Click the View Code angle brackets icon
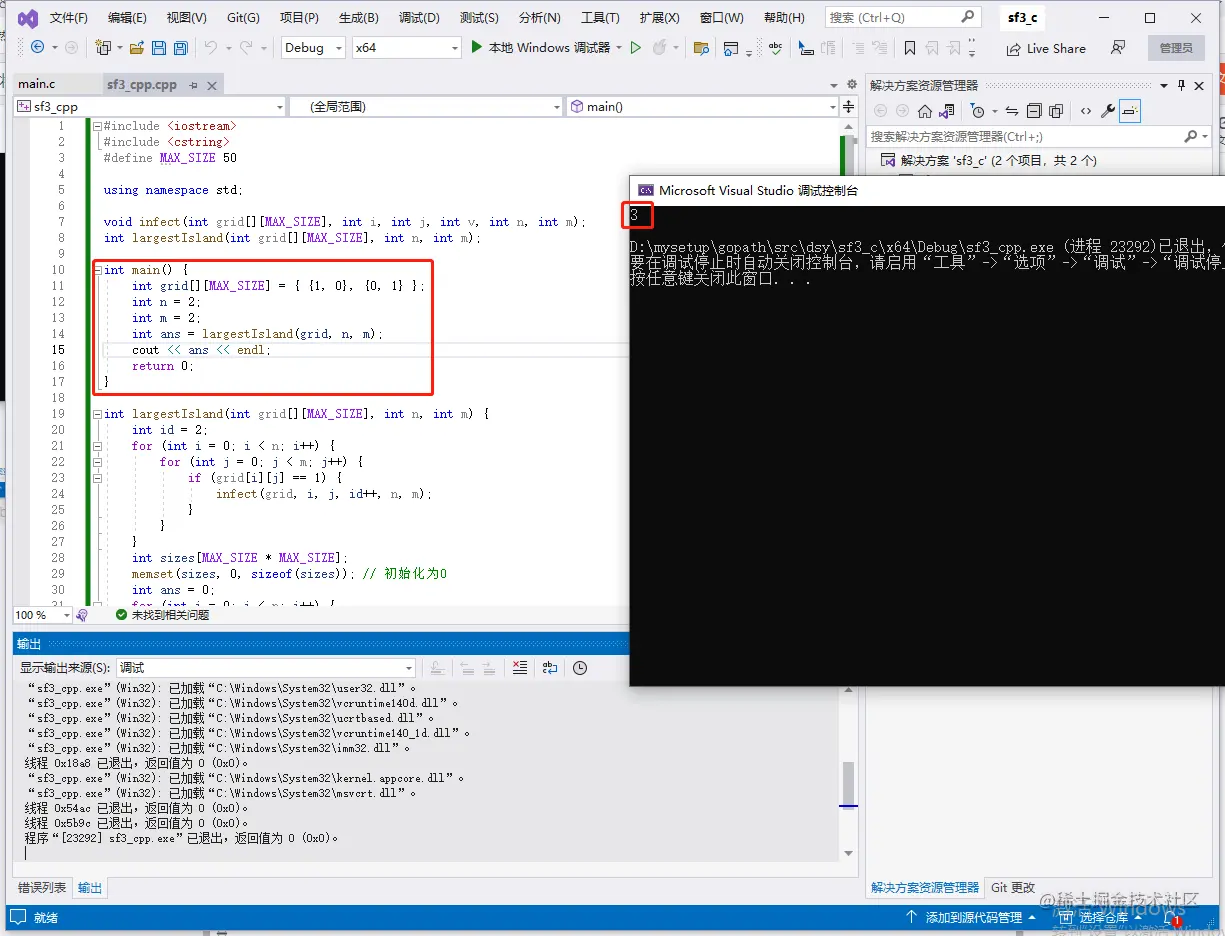The width and height of the screenshot is (1225, 936). [1086, 111]
